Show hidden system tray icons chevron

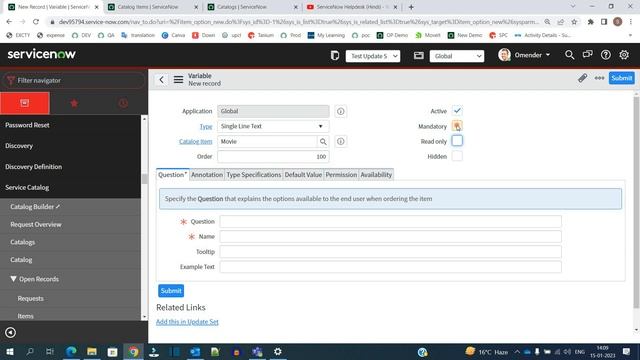(517, 351)
